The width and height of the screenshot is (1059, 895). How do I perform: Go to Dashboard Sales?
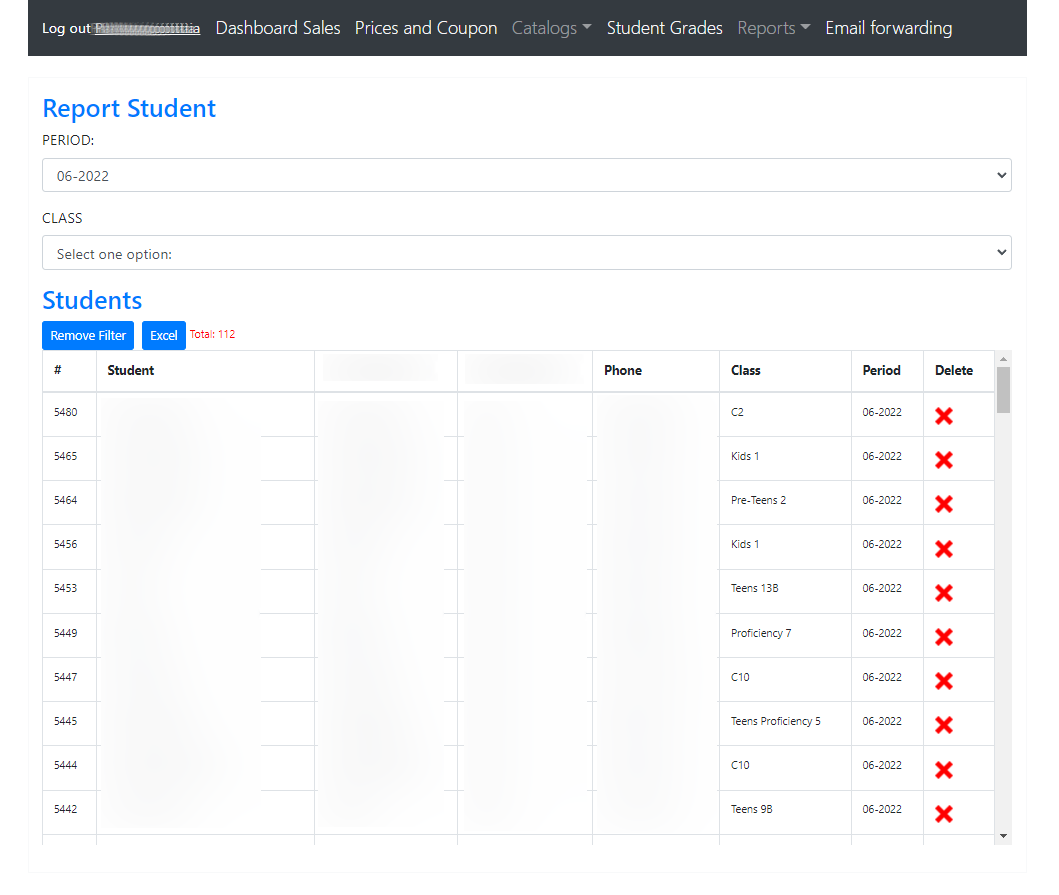(278, 28)
